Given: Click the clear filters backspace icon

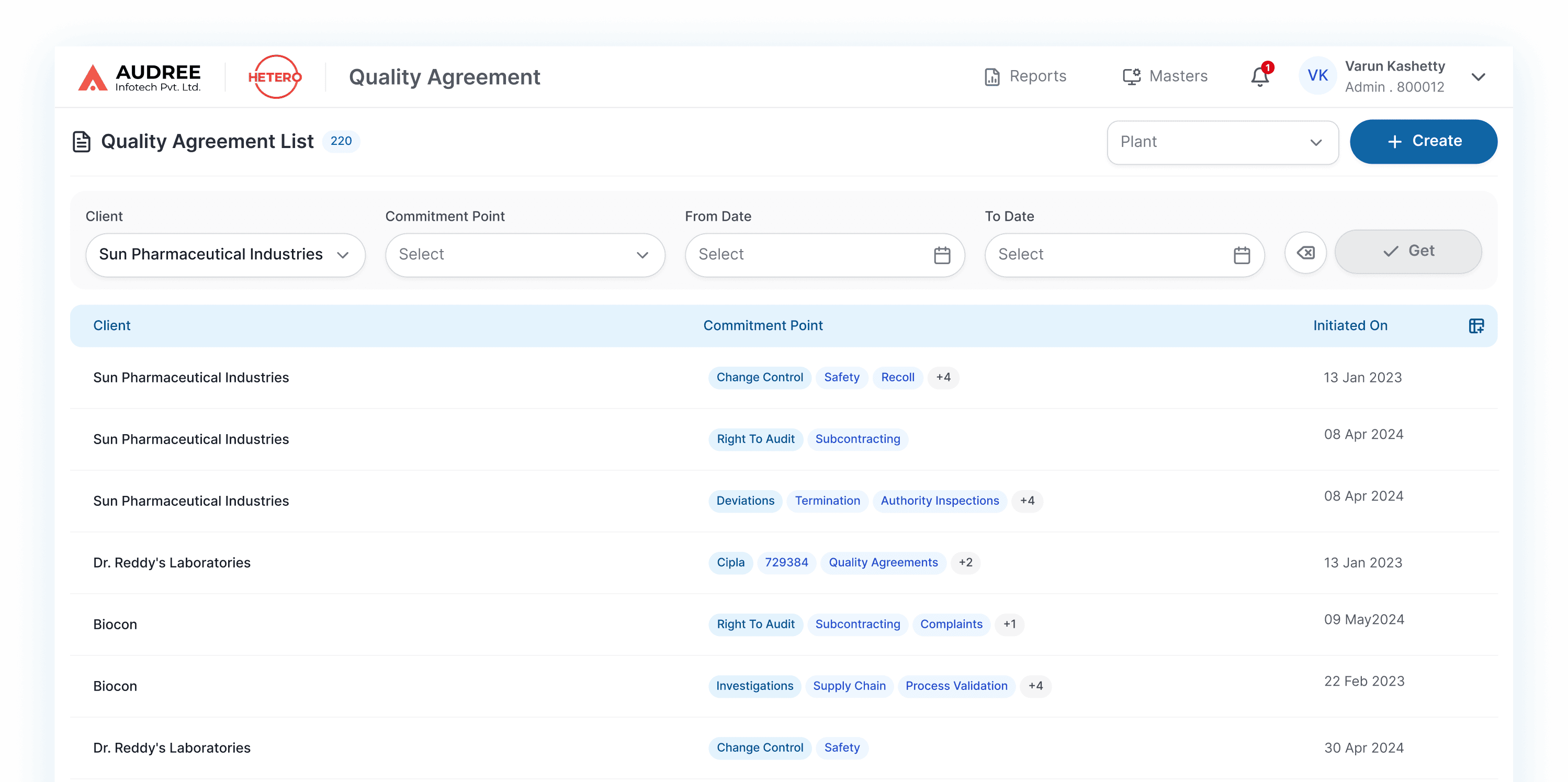Looking at the screenshot, I should 1305,253.
